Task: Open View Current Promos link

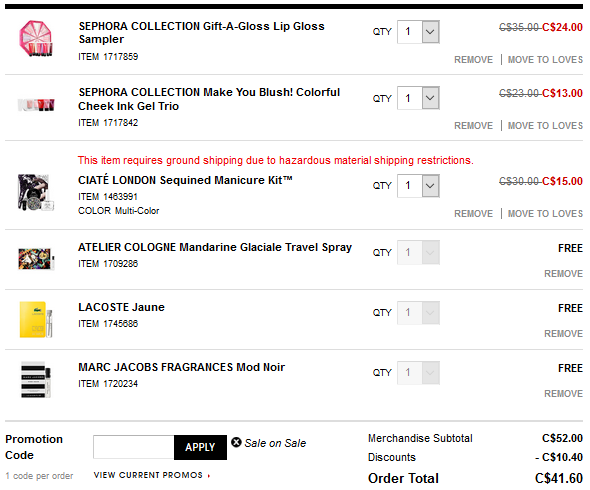Action: click(152, 475)
